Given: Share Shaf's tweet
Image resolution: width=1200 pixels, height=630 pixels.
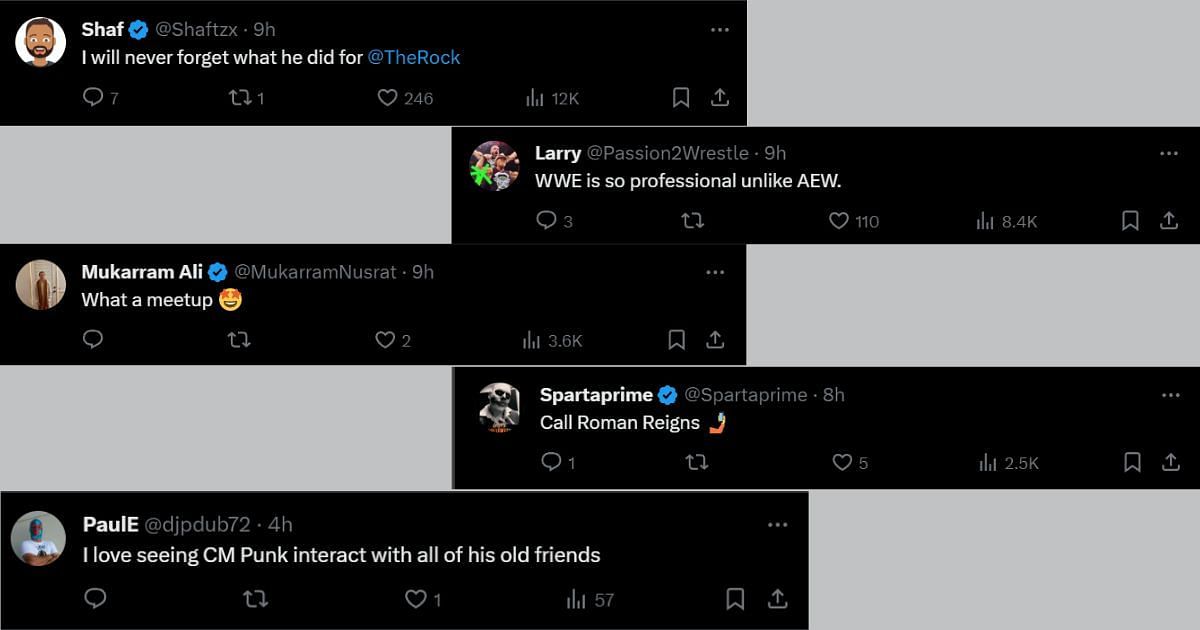Looking at the screenshot, I should 719,97.
